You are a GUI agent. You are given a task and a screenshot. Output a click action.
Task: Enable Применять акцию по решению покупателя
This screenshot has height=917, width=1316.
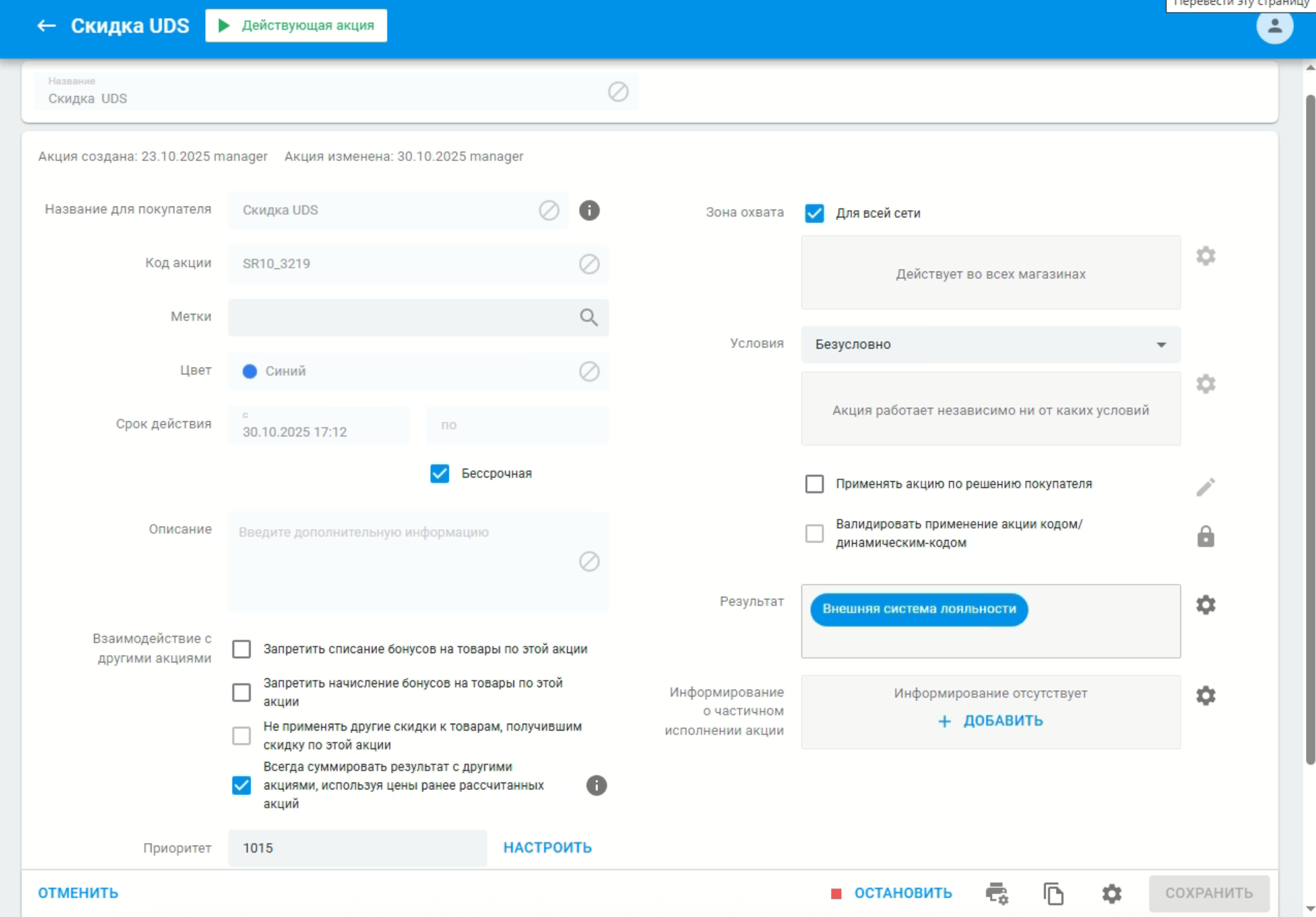814,484
